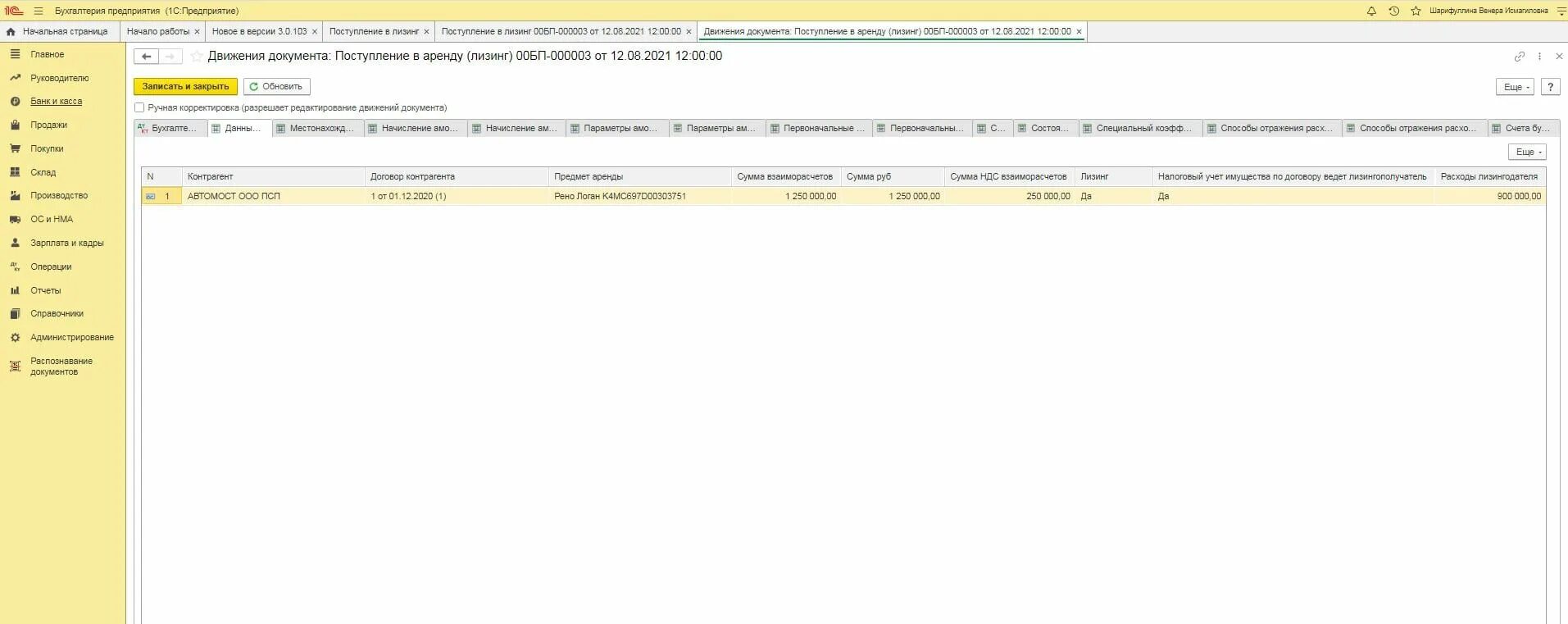This screenshot has height=624, width=1568.
Task: Select cell 900 000,00
Action: (1490, 196)
